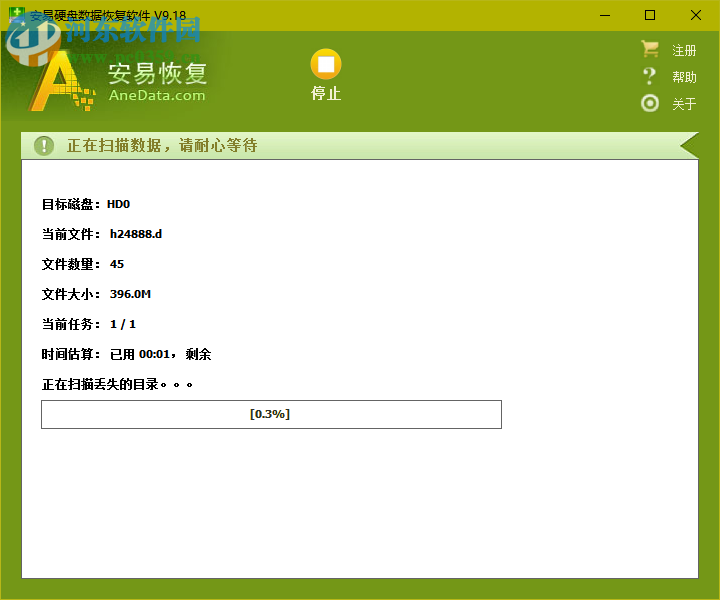Click the 正在扫描数据，请耐心等待 status banner text
720x600 pixels.
[x=162, y=146]
